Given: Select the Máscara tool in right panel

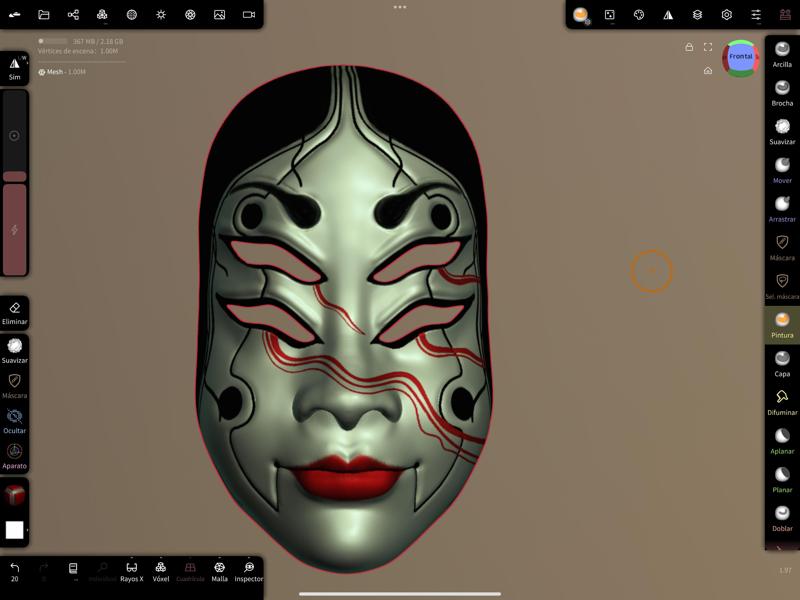Looking at the screenshot, I should 782,248.
